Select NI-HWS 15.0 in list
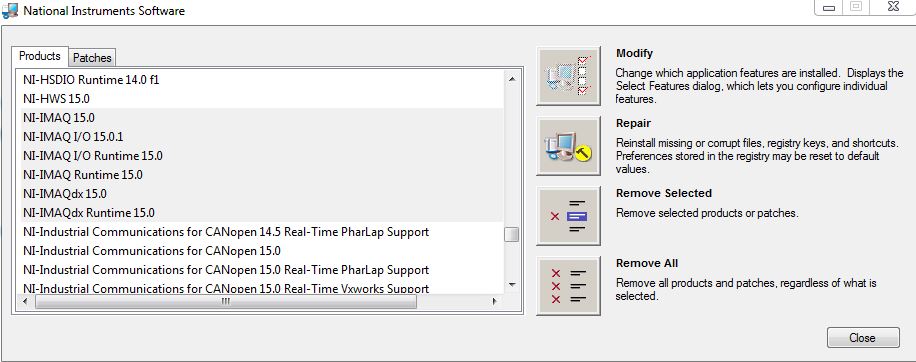 pos(262,99)
